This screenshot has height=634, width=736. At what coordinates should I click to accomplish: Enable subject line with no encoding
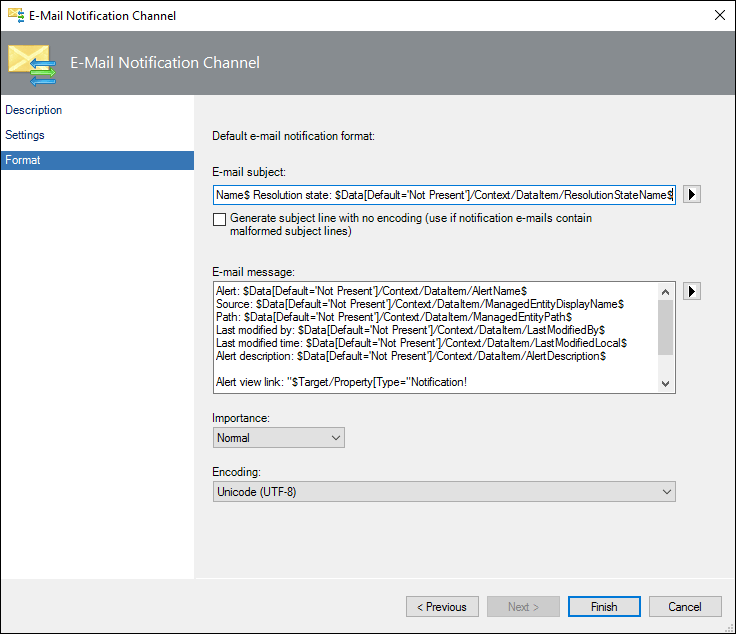pyautogui.click(x=219, y=219)
